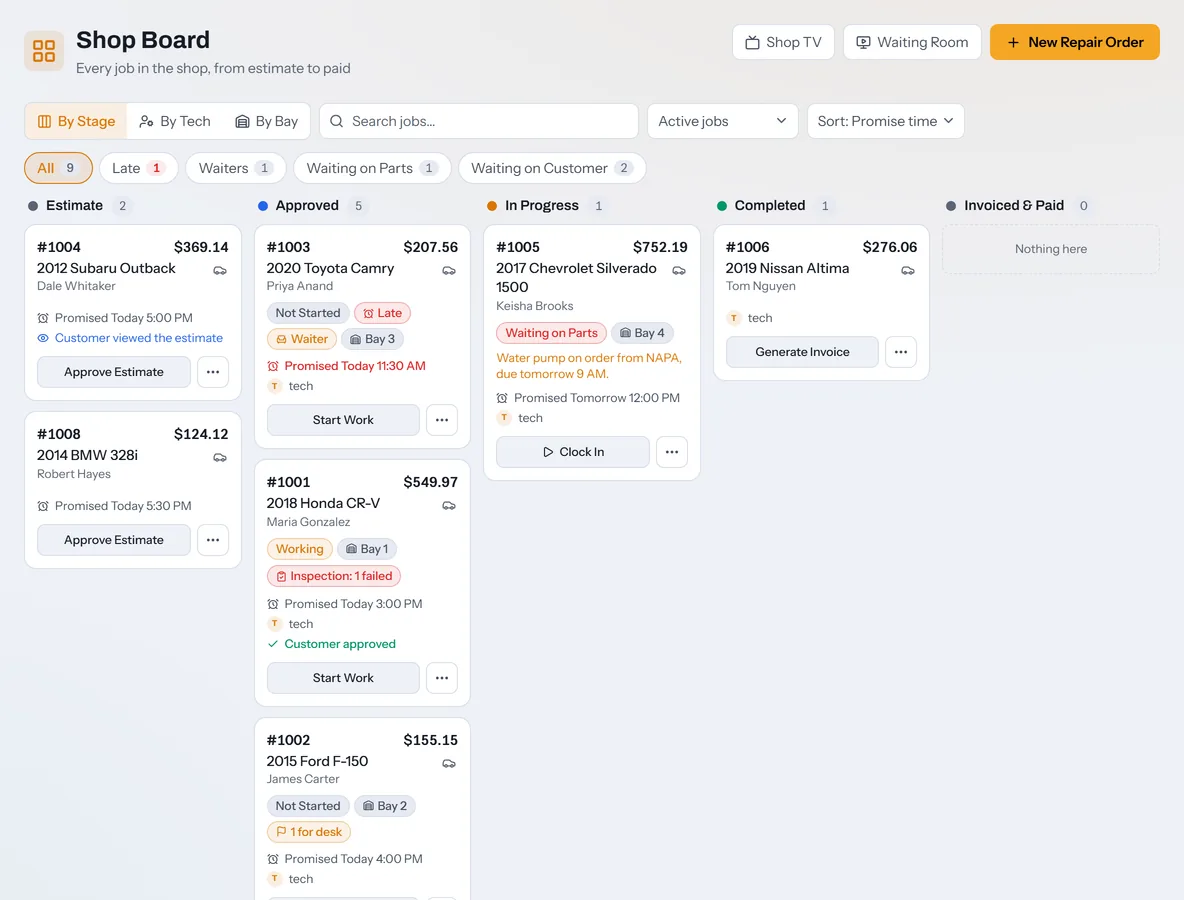Click the tech avatar on #1005 card
The height and width of the screenshot is (900, 1184).
[504, 418]
